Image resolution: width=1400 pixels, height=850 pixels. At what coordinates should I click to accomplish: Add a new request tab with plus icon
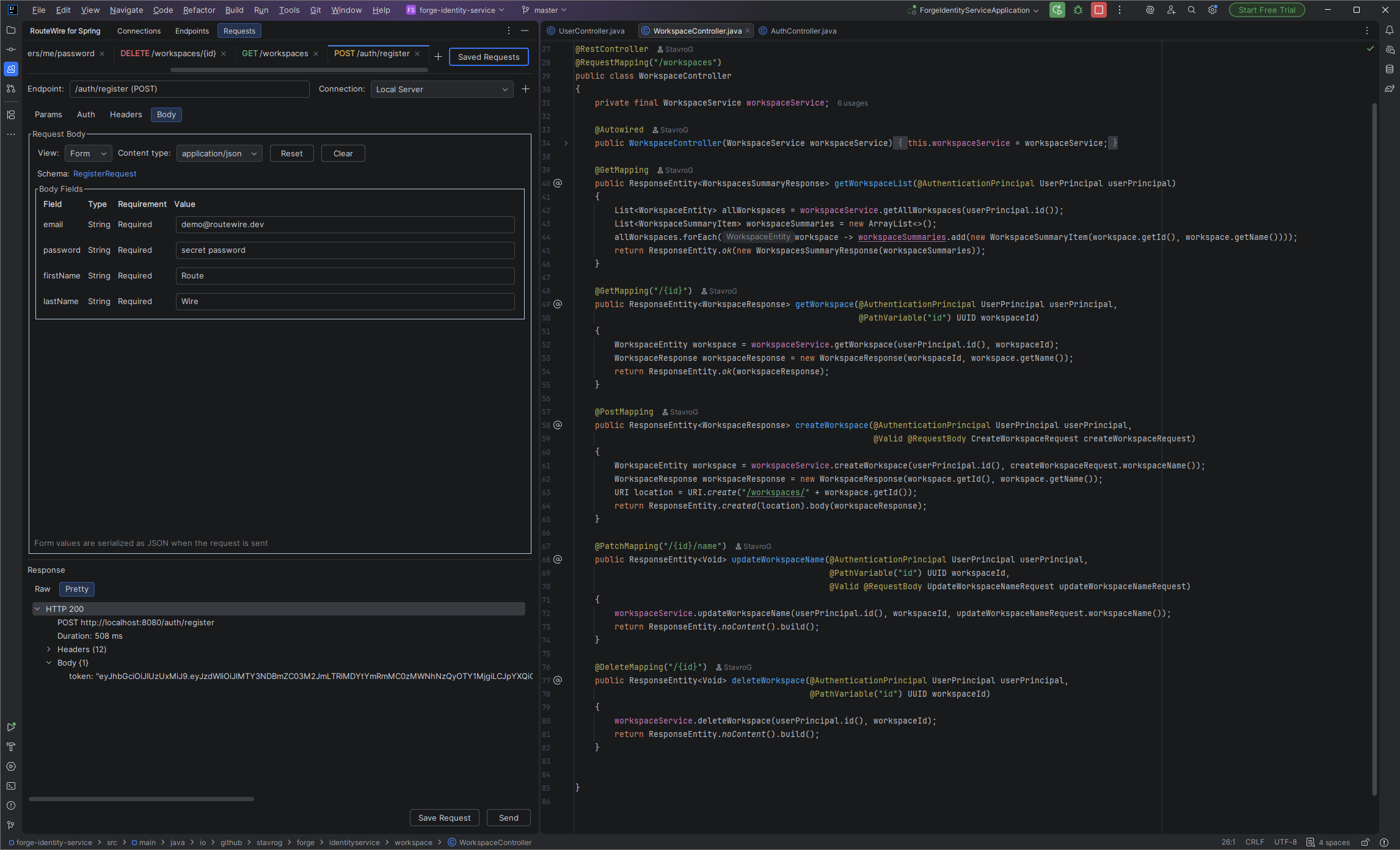tap(438, 57)
